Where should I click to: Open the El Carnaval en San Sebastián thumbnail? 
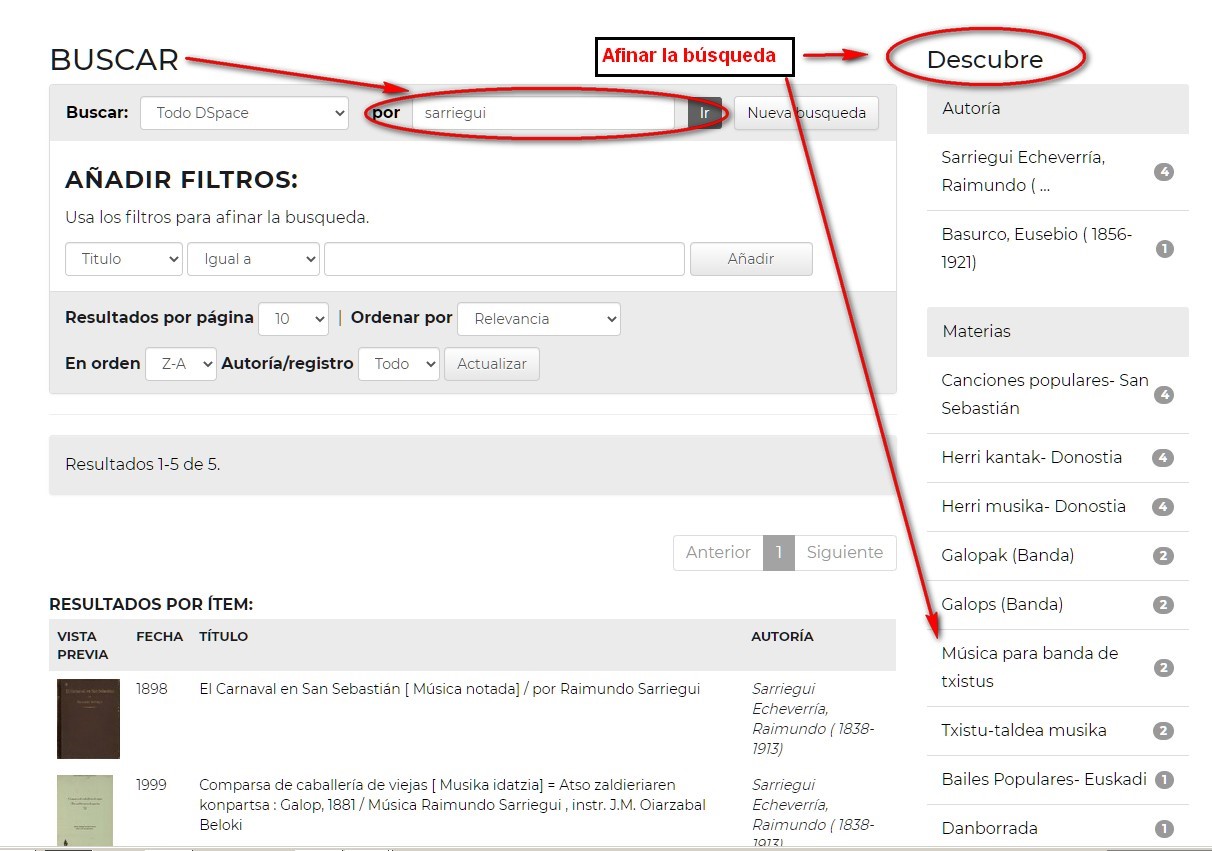coord(88,719)
